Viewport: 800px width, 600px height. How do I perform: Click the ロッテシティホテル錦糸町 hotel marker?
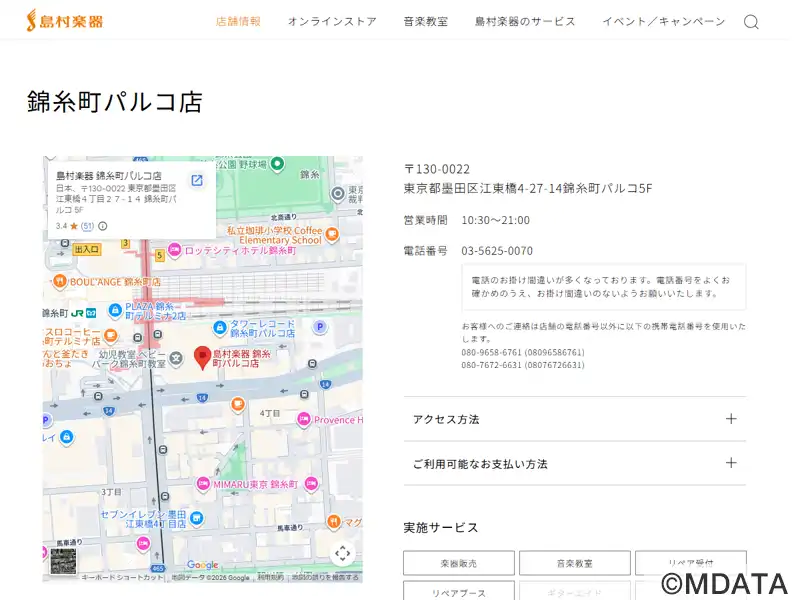coord(174,250)
